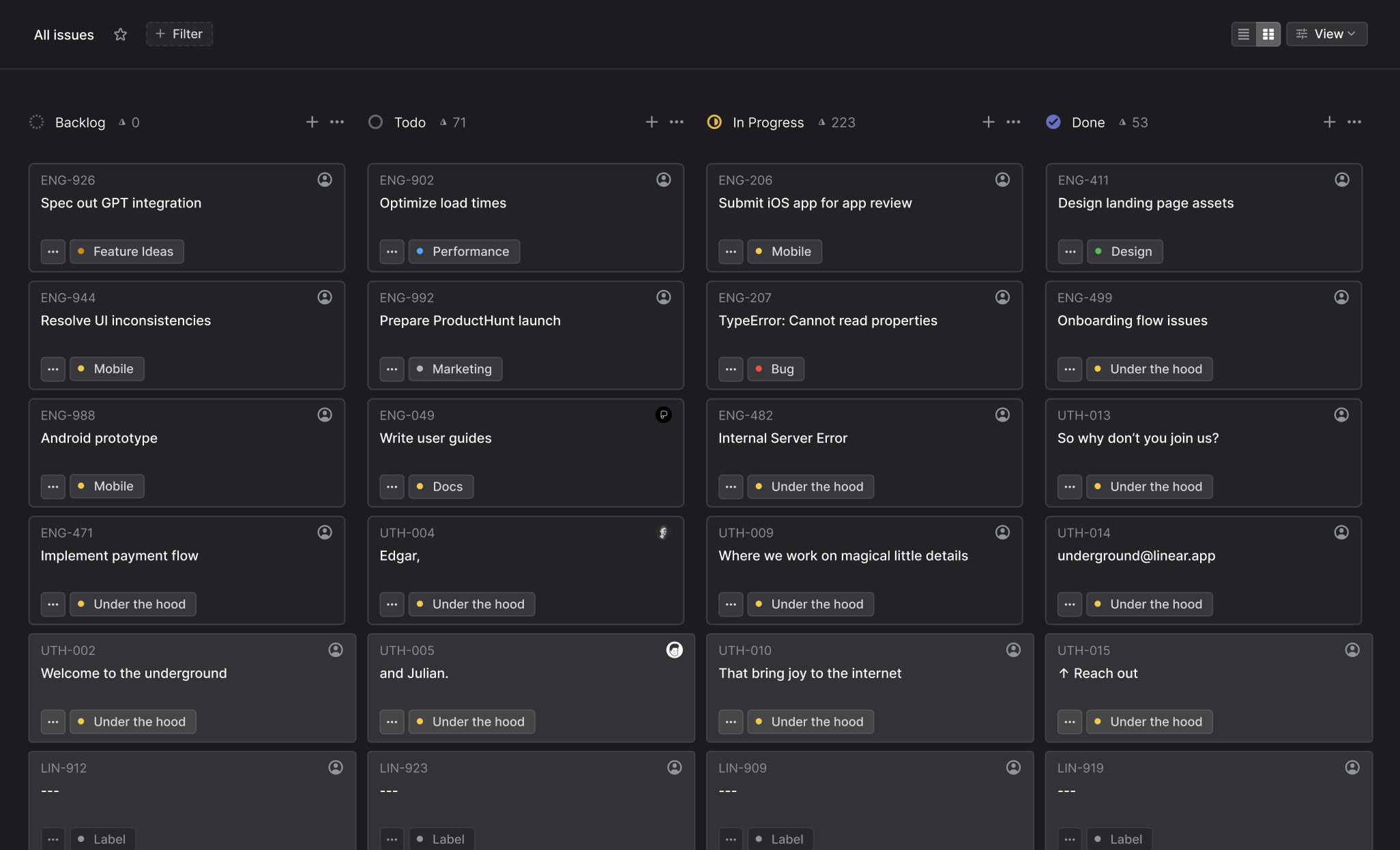Click the Under the hood label on ENG-471
Image resolution: width=1400 pixels, height=850 pixels.
pos(132,604)
